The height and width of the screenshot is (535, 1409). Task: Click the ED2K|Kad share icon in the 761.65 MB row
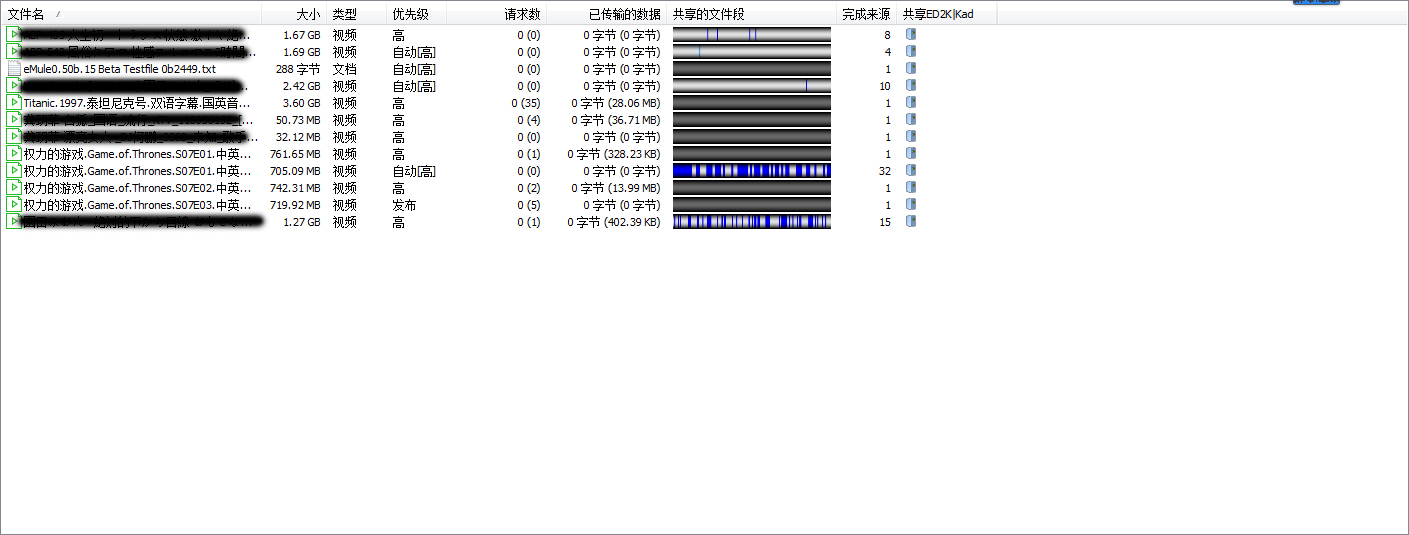pos(911,154)
